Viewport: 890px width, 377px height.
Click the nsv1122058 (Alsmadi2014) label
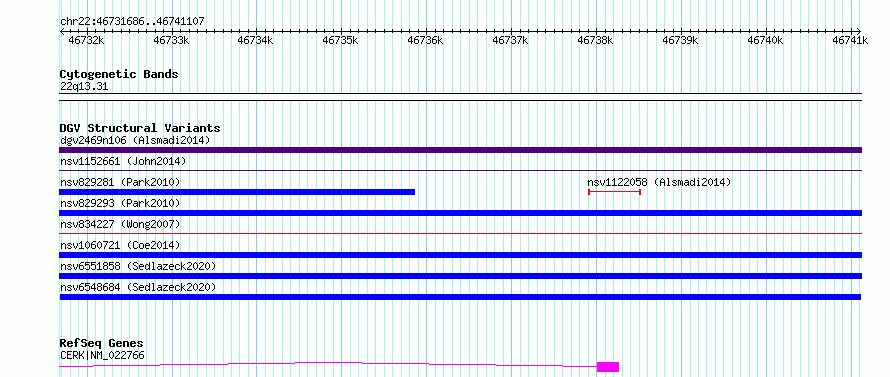coord(660,182)
